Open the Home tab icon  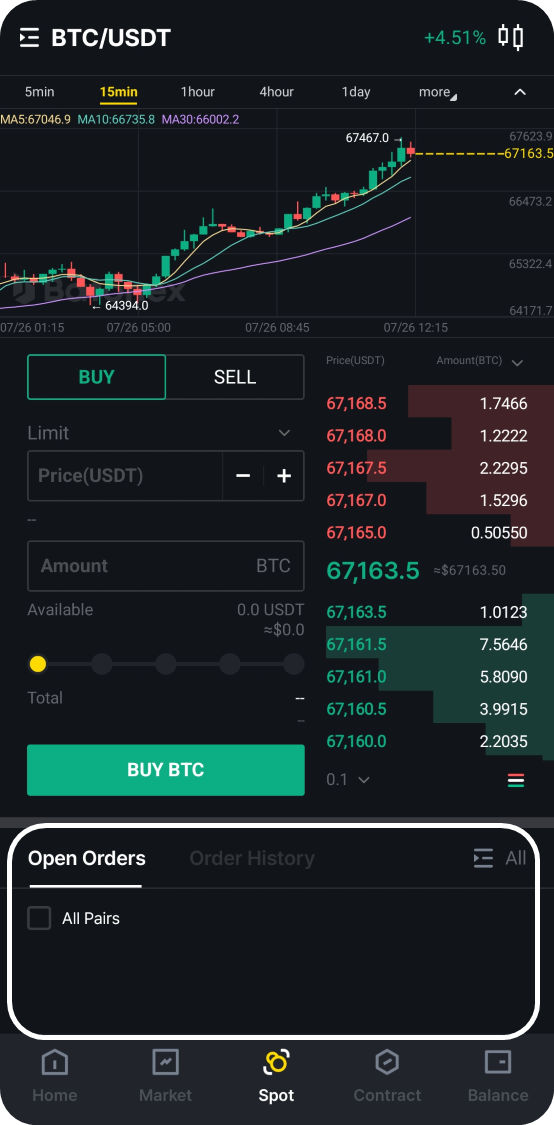(55, 1061)
